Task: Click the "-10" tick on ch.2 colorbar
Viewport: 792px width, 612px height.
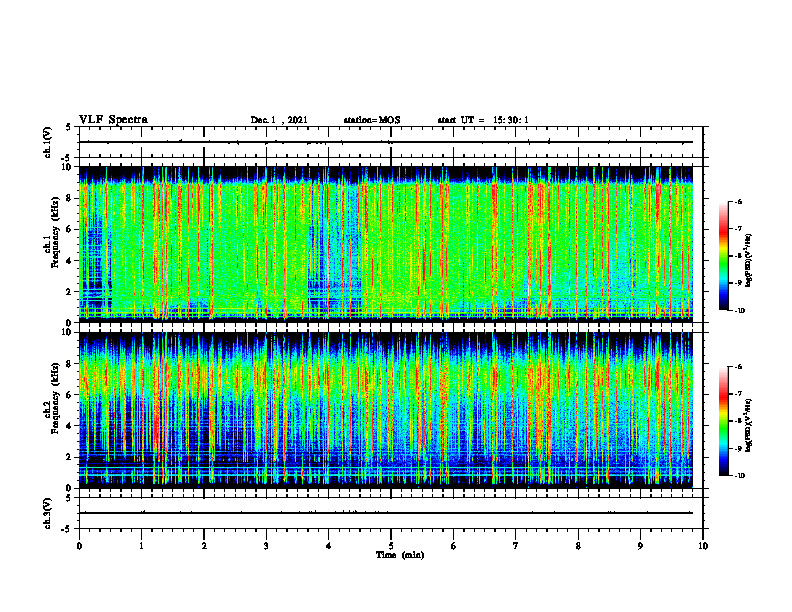Action: pos(739,476)
